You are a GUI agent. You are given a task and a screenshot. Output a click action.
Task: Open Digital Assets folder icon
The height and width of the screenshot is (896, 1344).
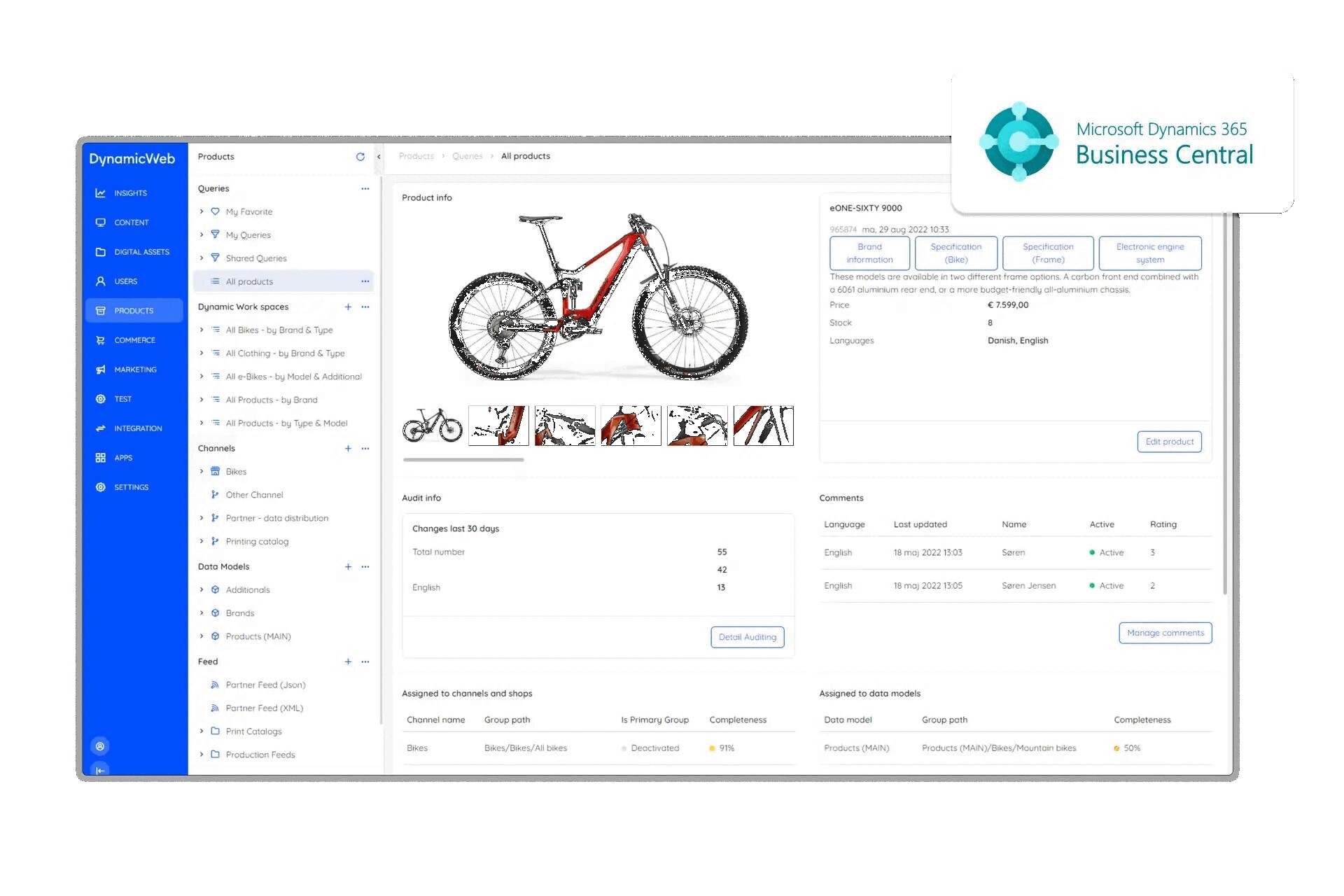tap(101, 252)
